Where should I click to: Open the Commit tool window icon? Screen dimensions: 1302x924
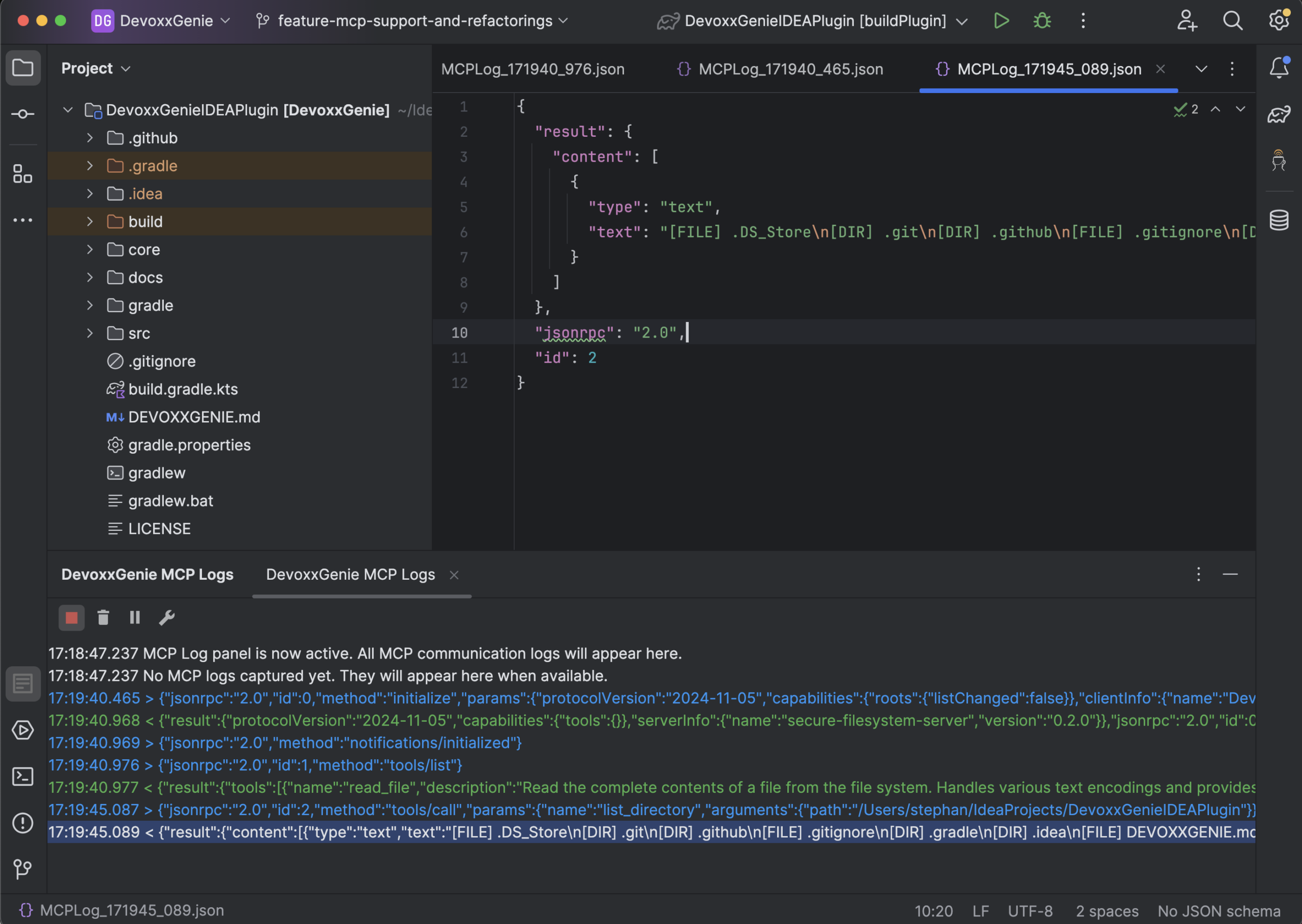23,114
